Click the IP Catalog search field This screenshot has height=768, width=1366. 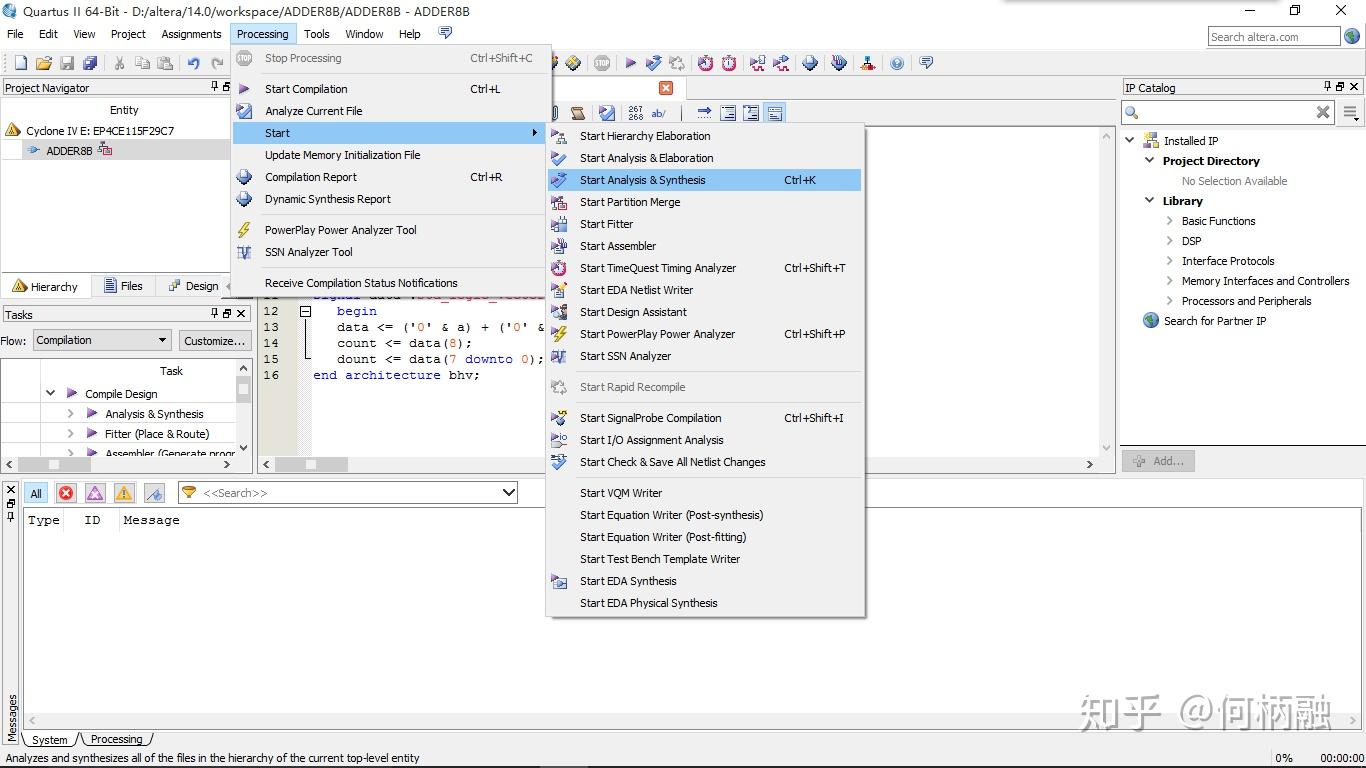tap(1227, 112)
